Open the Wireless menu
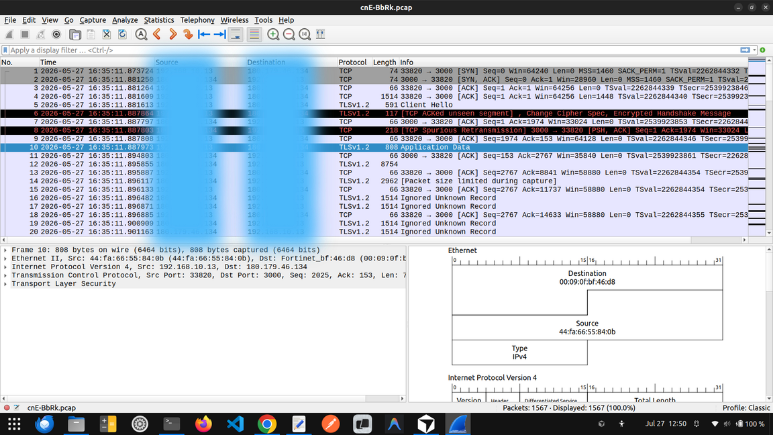 (x=234, y=20)
